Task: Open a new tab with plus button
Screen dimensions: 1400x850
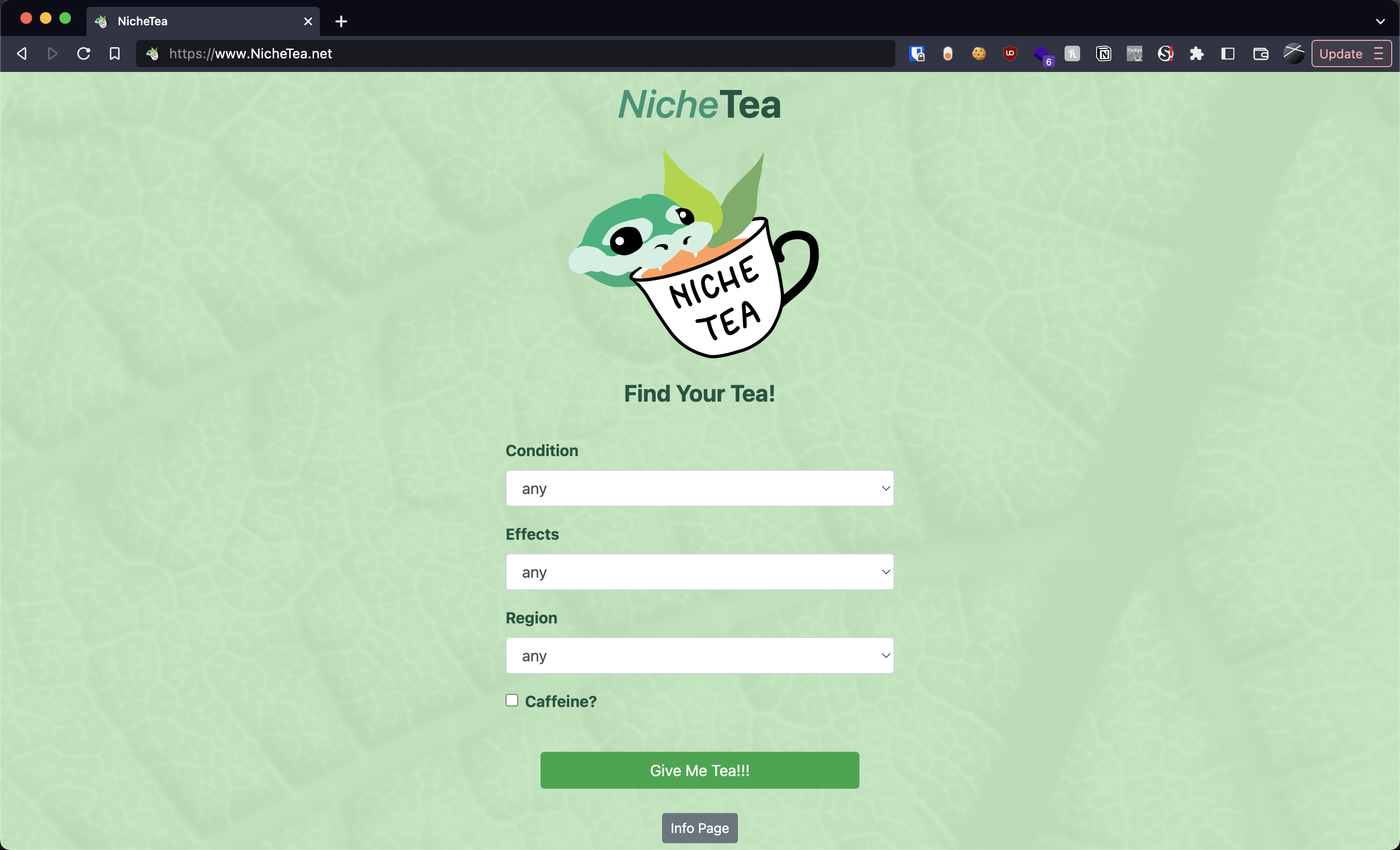Action: 341,21
